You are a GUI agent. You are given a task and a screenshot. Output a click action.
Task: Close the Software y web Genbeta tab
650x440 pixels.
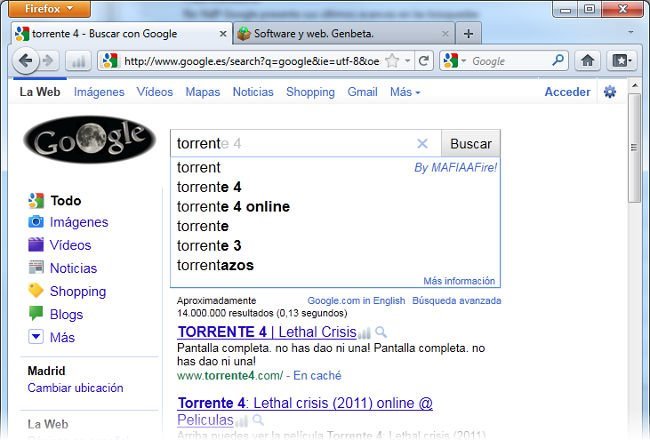pyautogui.click(x=445, y=34)
